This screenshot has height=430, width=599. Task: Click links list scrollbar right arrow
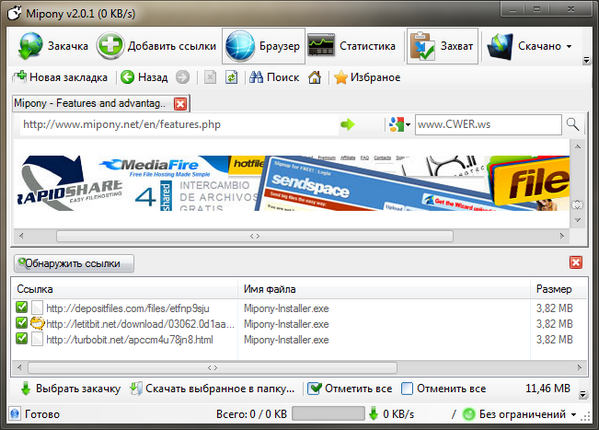click(x=580, y=368)
